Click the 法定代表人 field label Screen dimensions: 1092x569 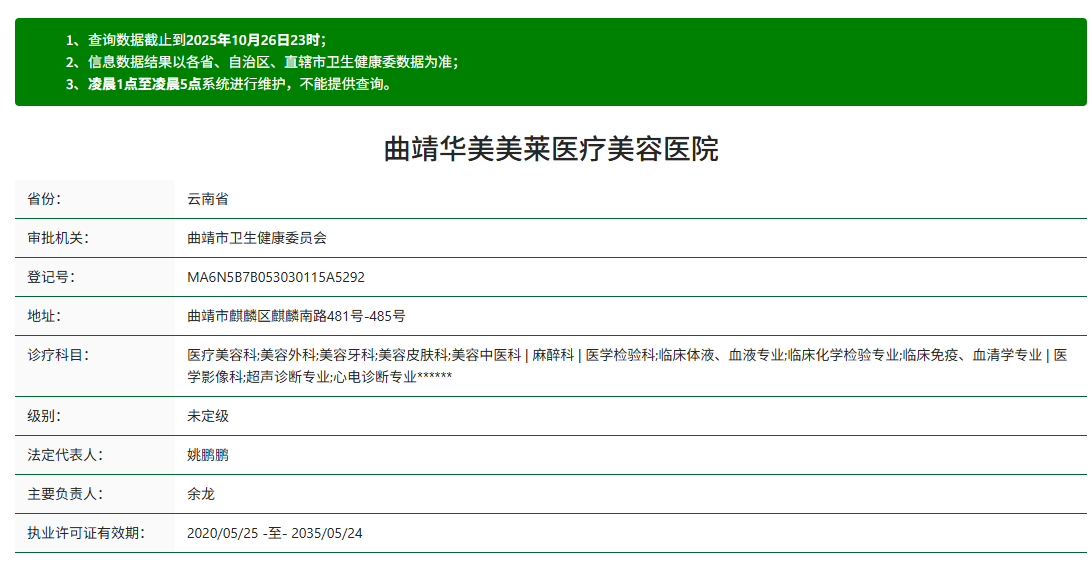pos(65,455)
